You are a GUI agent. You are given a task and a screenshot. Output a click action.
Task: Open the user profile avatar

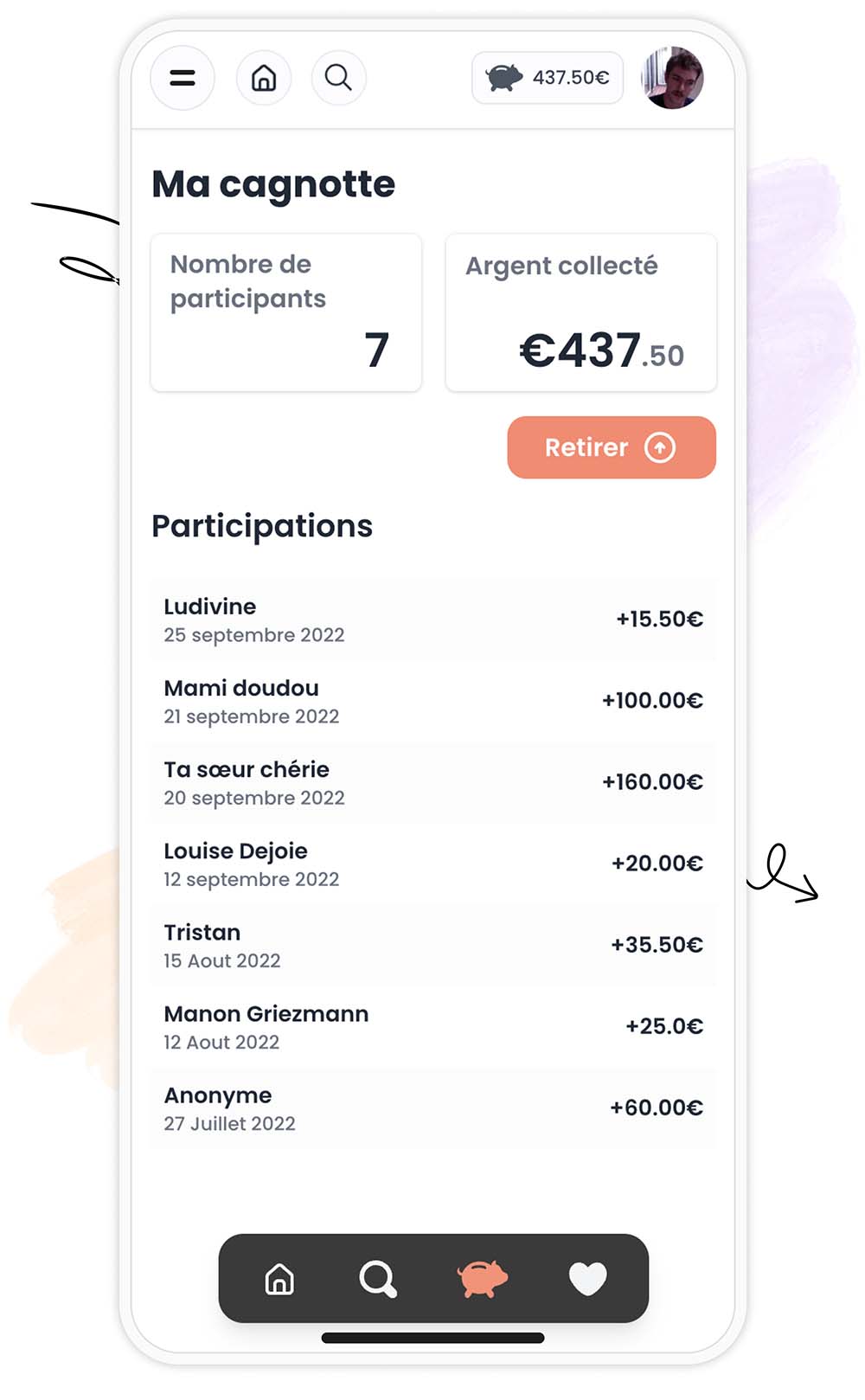tap(673, 78)
